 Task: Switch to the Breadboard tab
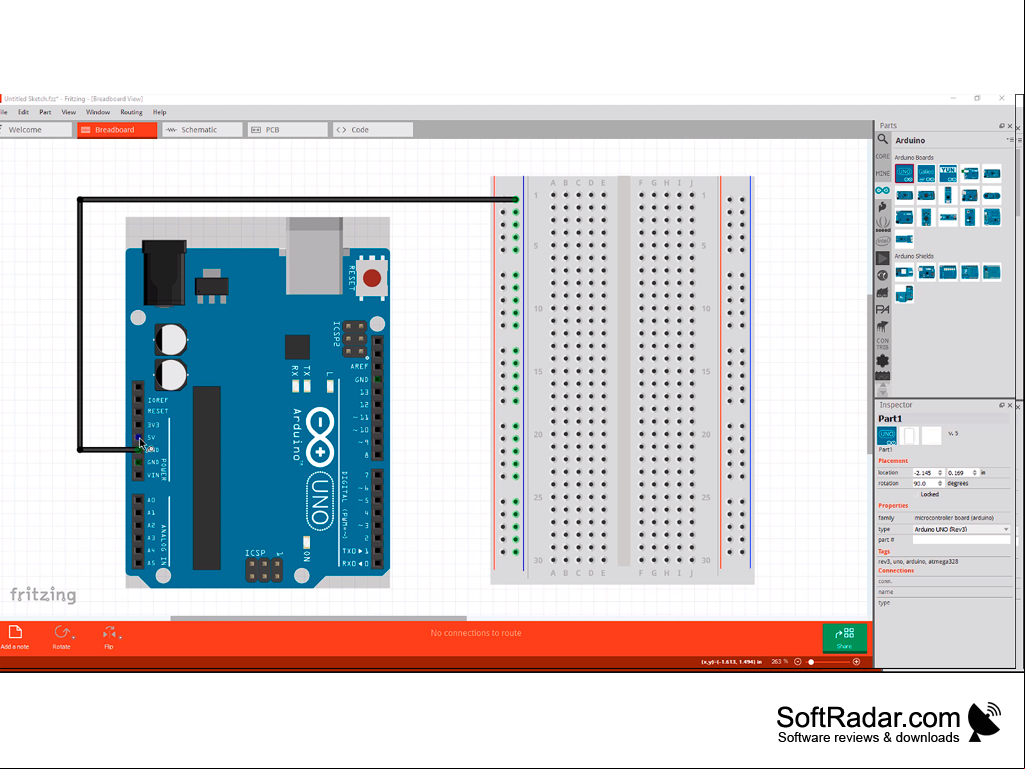coord(117,129)
